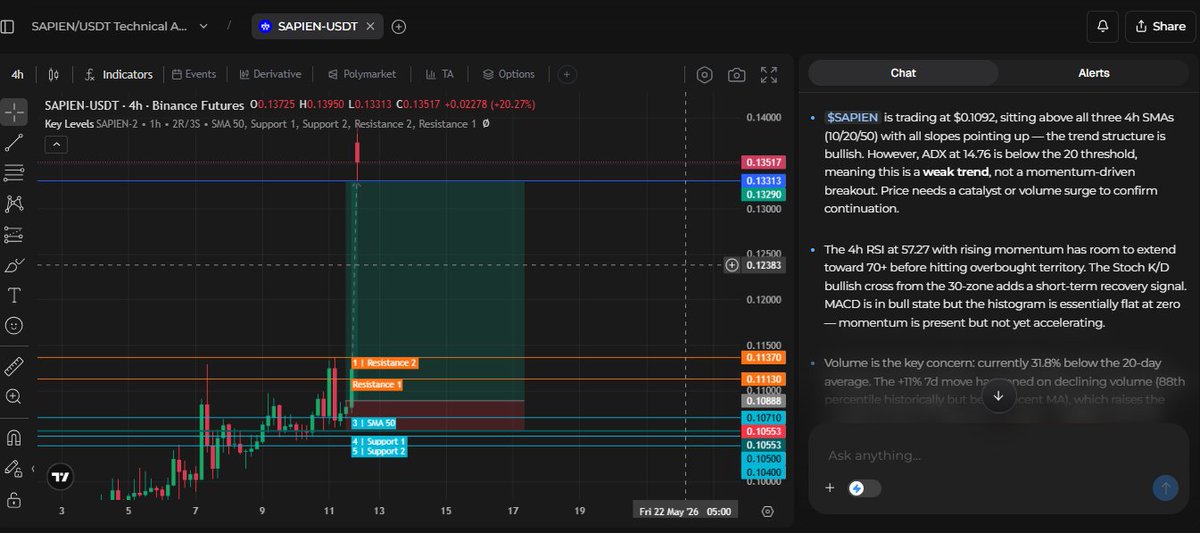Click the Support 2 level label

pos(379,451)
